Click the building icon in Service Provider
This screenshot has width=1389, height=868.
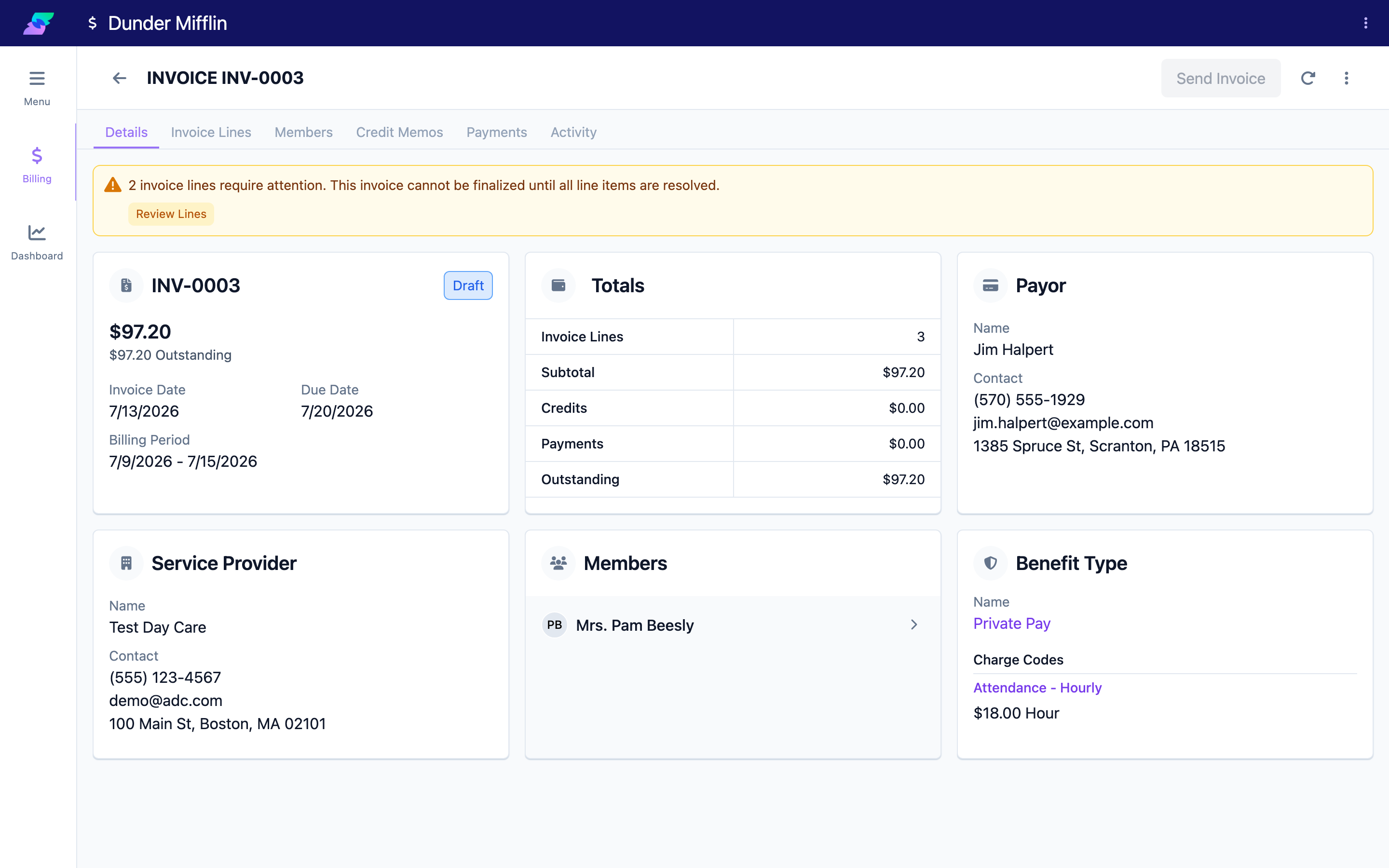click(x=126, y=563)
